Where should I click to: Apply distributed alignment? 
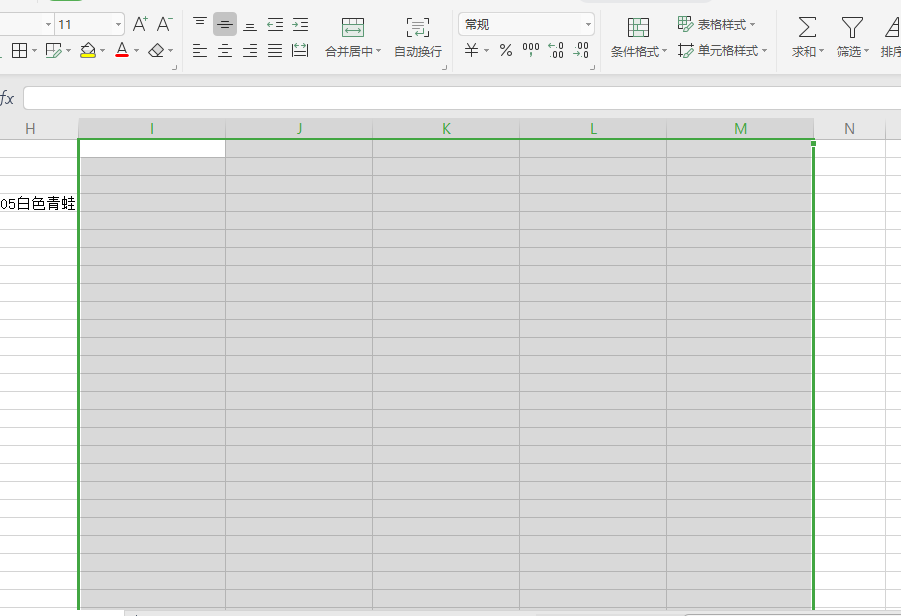pyautogui.click(x=300, y=51)
